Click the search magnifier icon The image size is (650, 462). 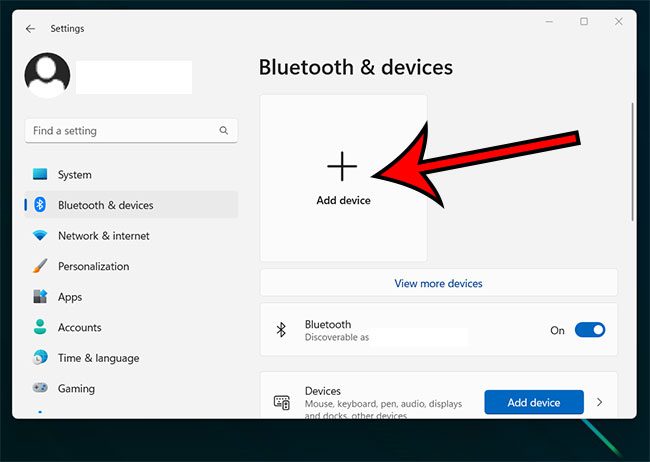pos(224,131)
